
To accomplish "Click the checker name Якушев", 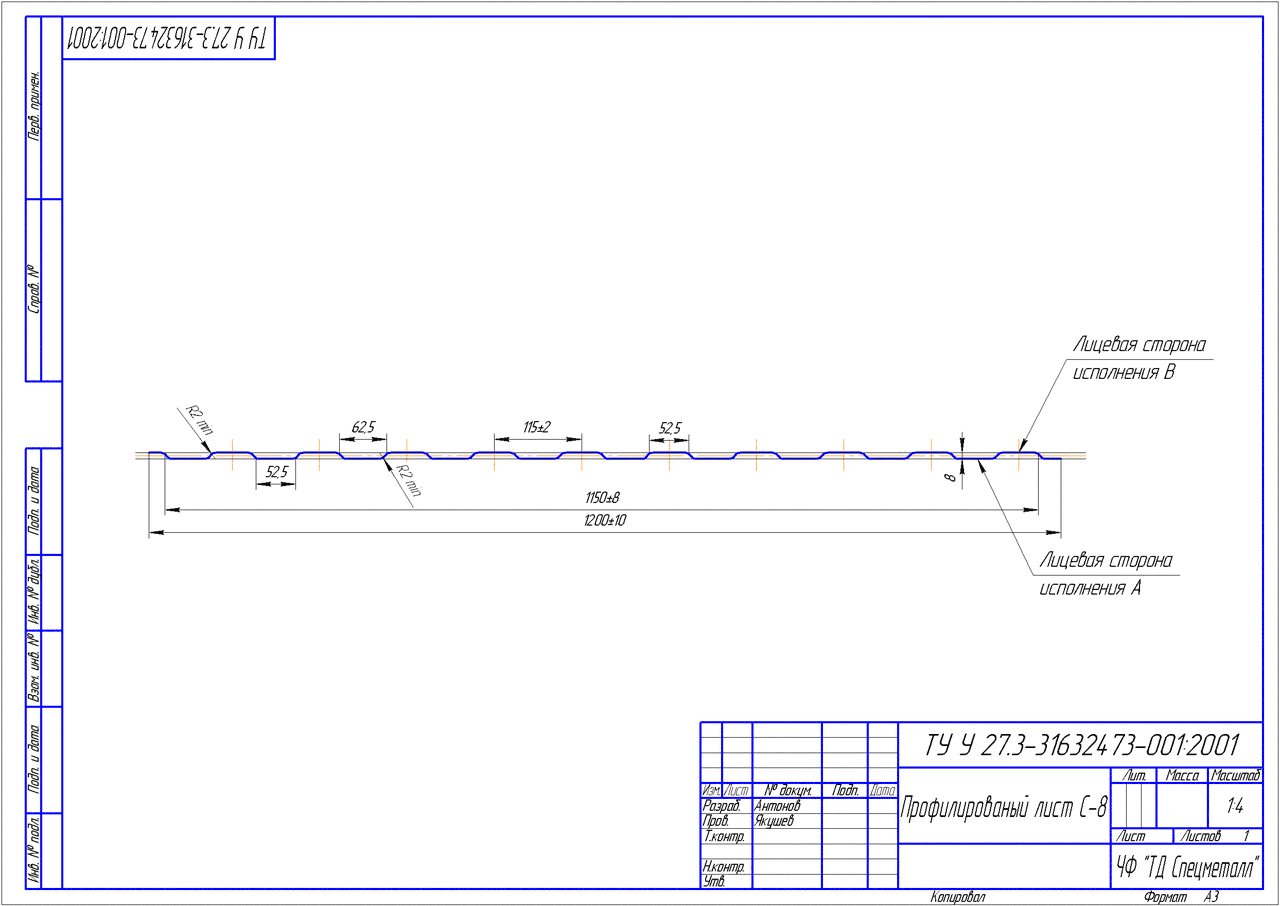I will (x=774, y=820).
